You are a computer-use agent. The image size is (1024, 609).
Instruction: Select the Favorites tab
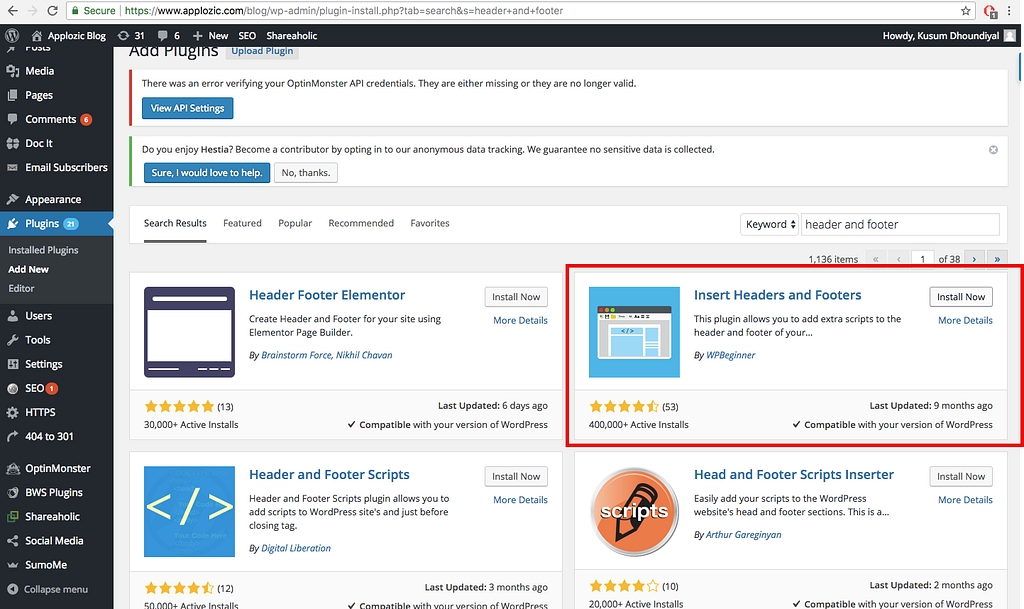430,223
